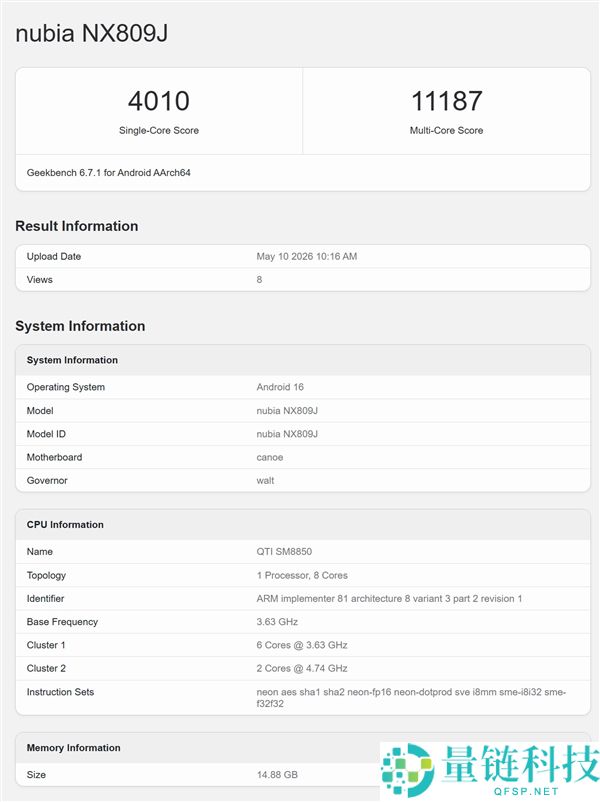600x802 pixels.
Task: Click the Cluster 2 label
Action: pyautogui.click(x=46, y=669)
